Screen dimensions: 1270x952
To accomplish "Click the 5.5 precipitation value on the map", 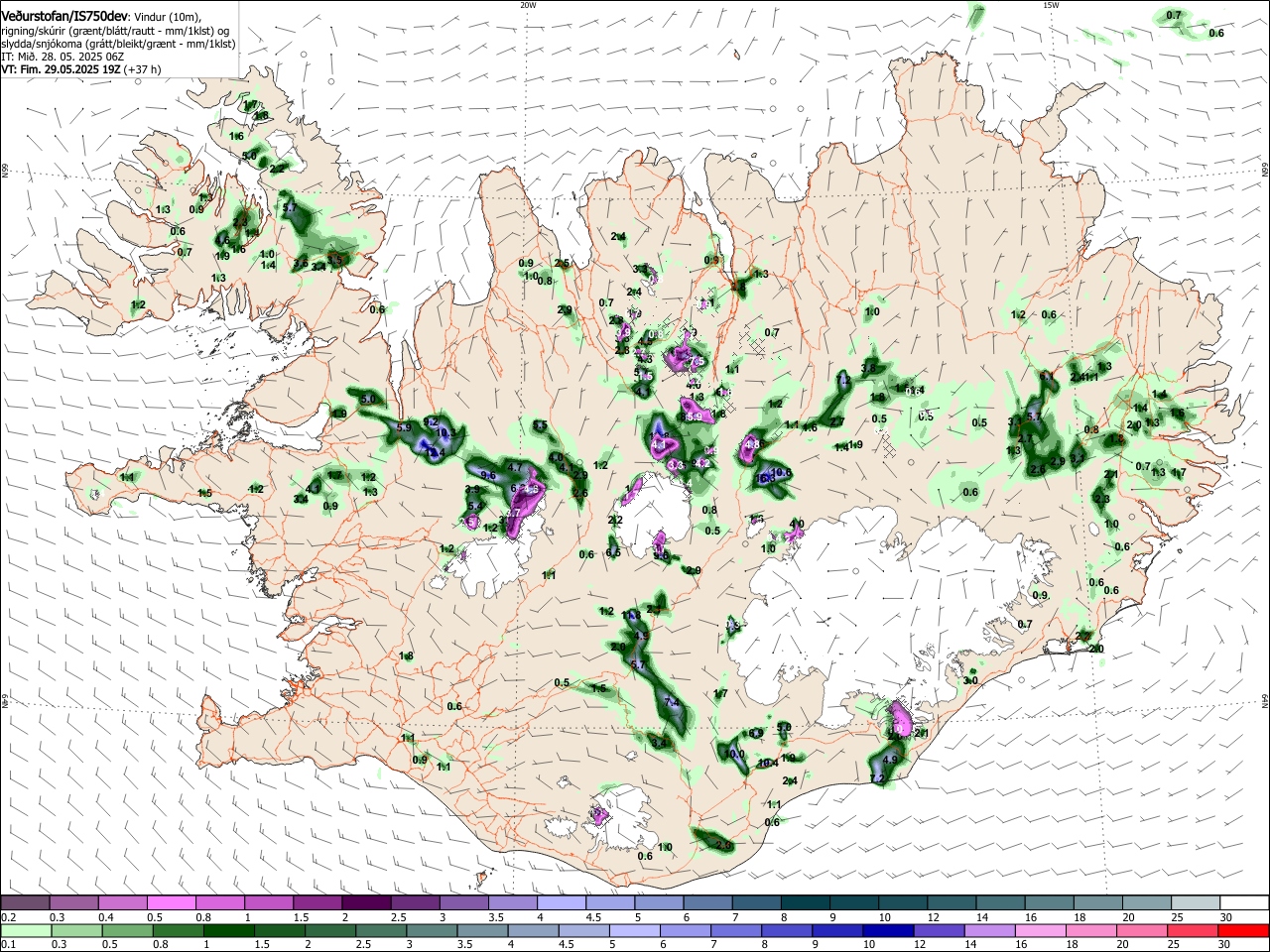I will (x=540, y=425).
